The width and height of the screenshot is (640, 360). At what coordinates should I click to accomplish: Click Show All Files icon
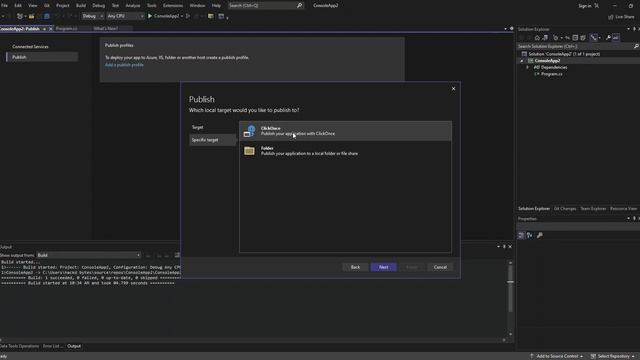(x=583, y=38)
